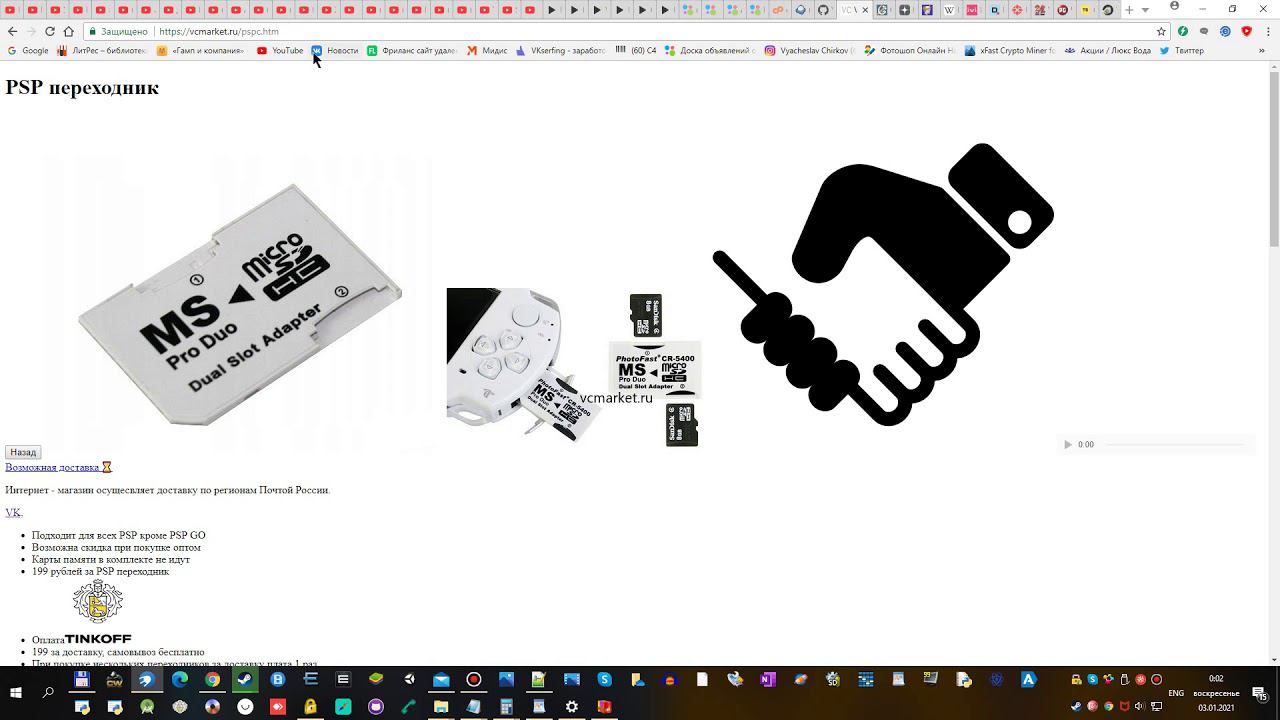Open the Mail app from taskbar
1280x720 pixels.
(441, 679)
